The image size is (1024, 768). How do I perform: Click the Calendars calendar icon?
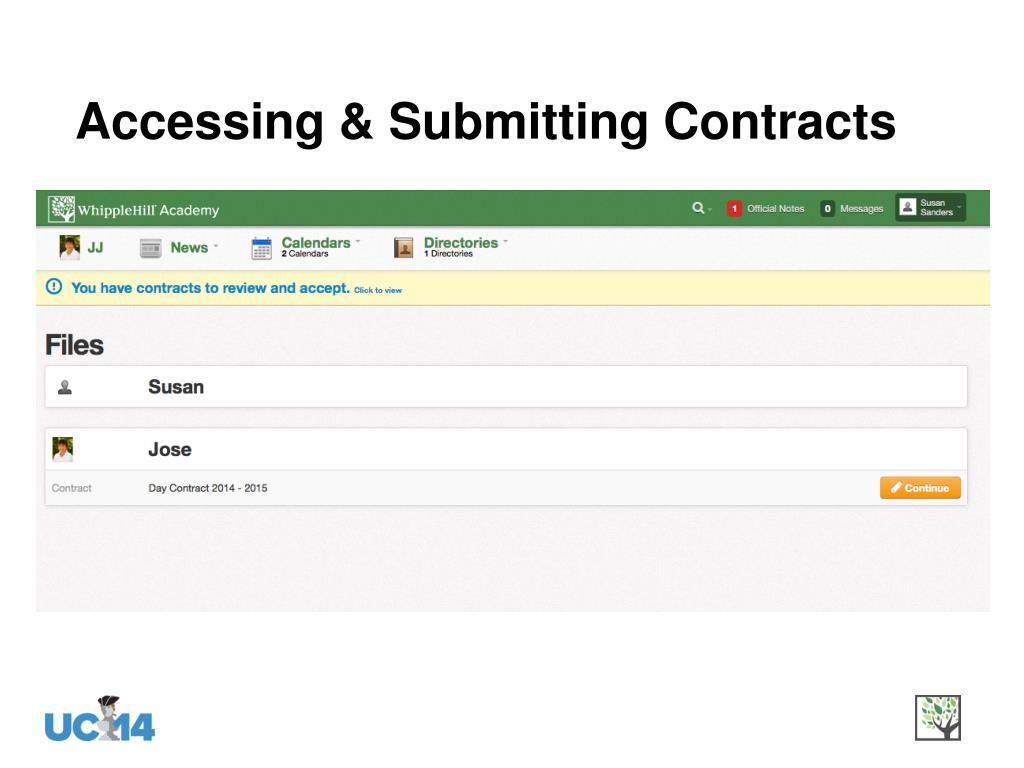262,248
